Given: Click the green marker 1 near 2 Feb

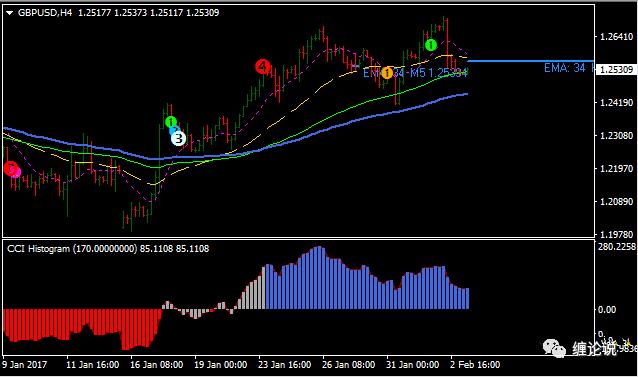Looking at the screenshot, I should pos(431,45).
